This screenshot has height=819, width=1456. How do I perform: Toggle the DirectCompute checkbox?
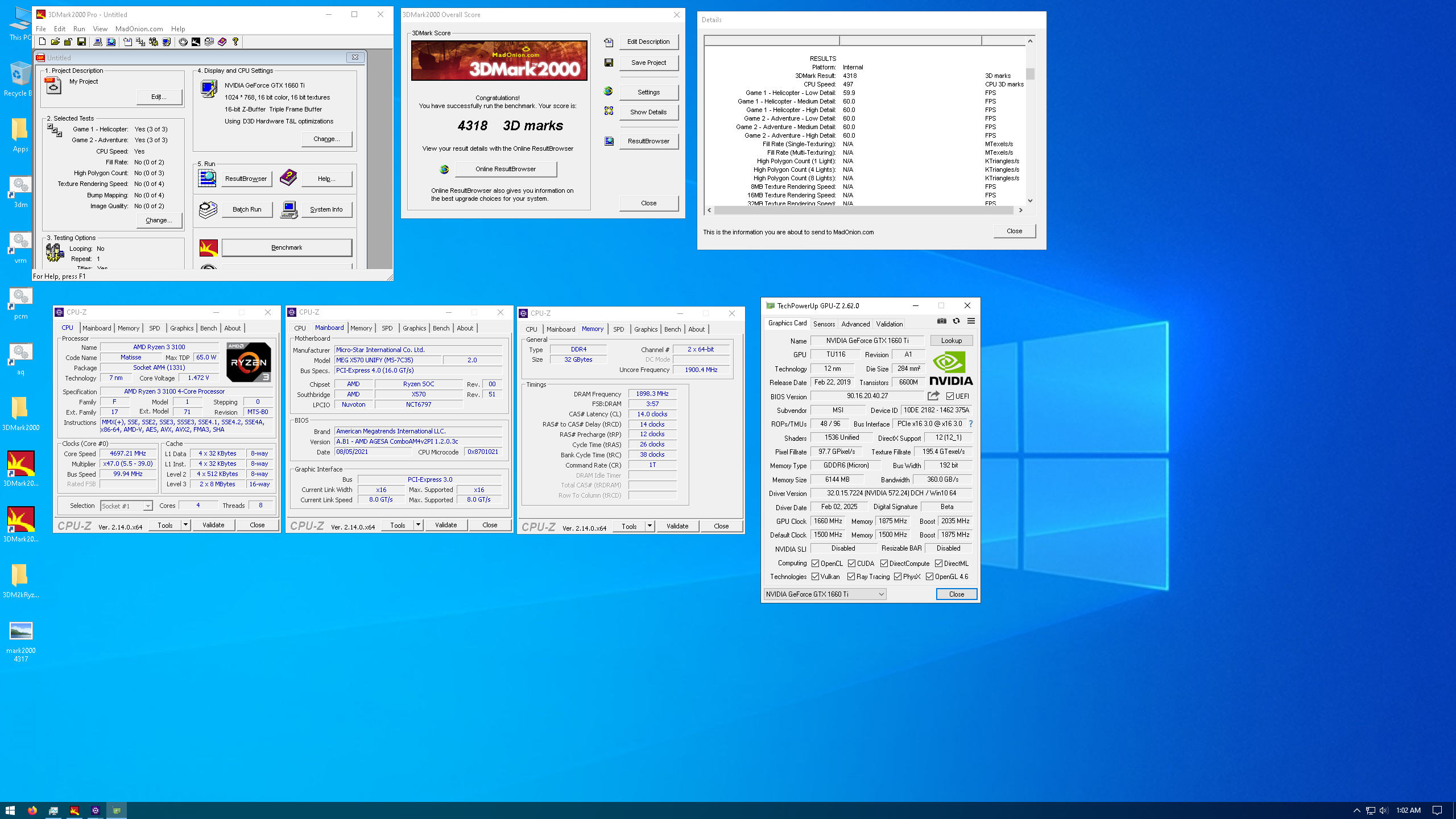coord(884,564)
